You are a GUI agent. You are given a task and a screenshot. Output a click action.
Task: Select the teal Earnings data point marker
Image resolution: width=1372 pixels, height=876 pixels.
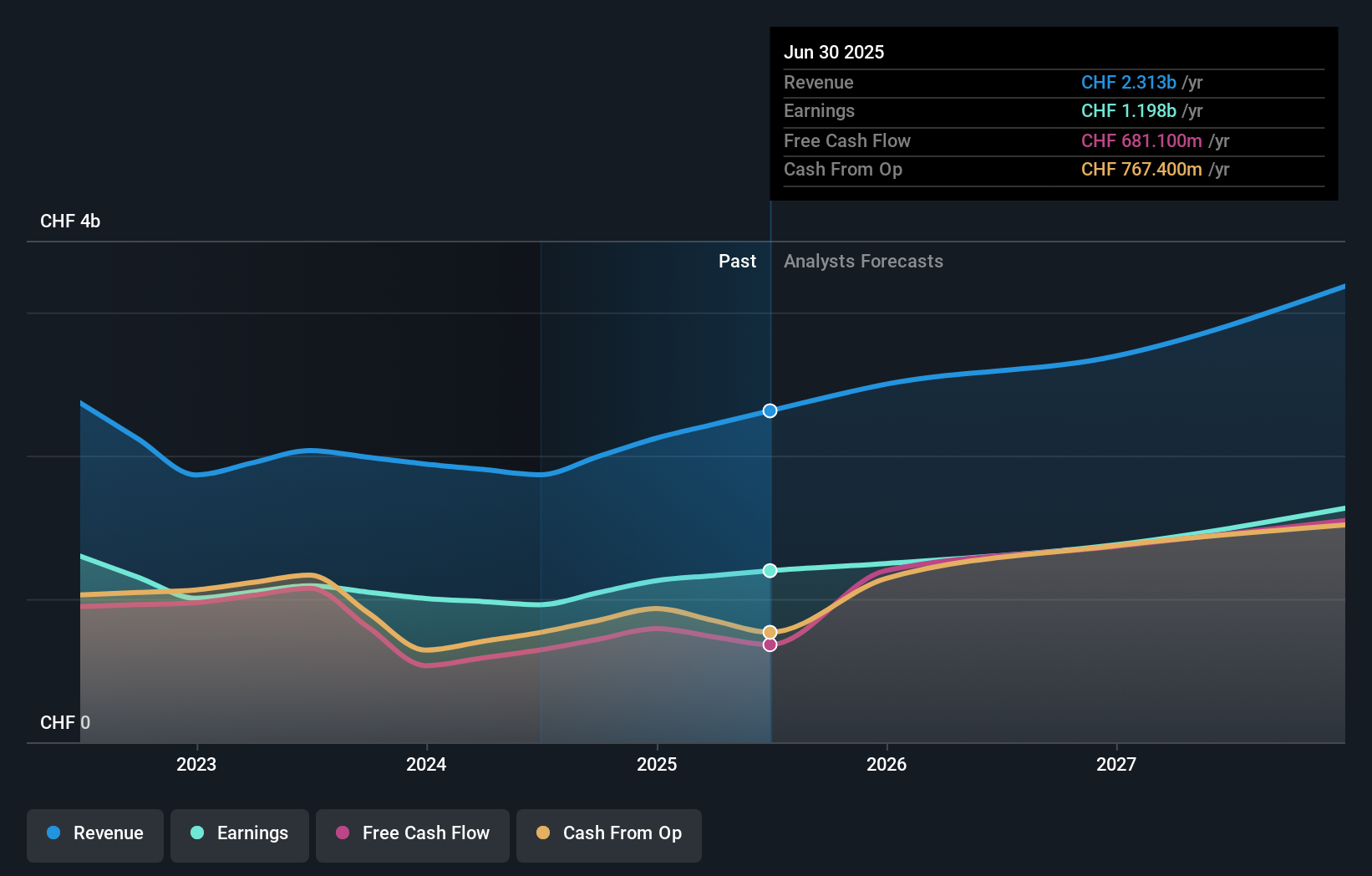click(770, 570)
